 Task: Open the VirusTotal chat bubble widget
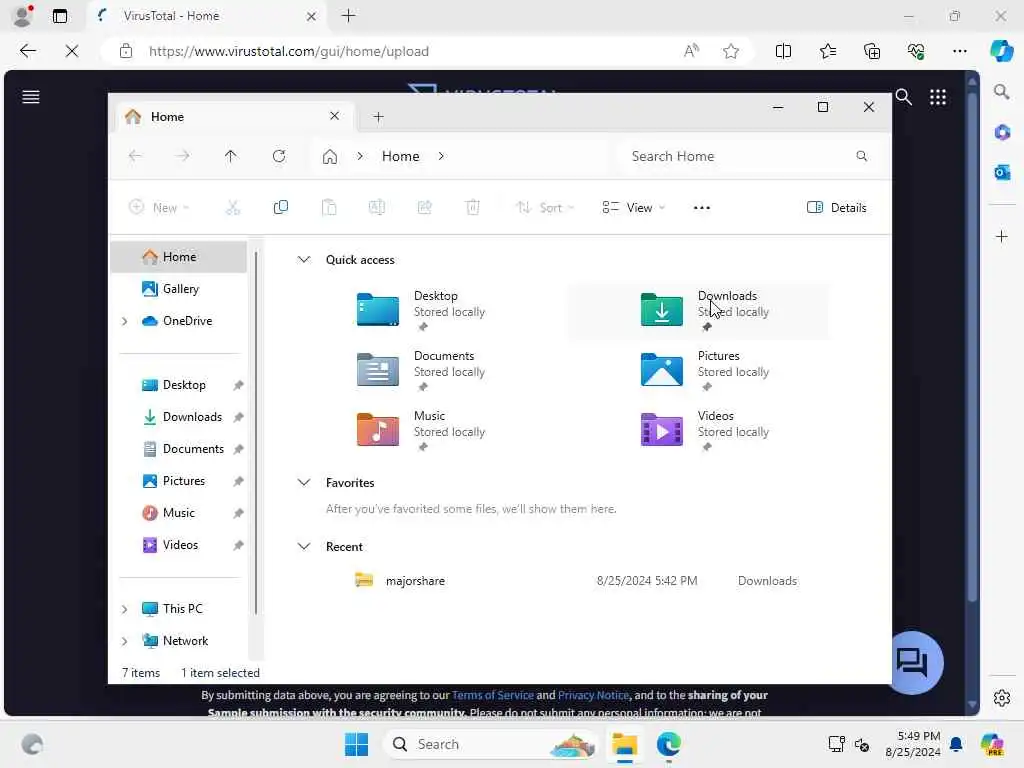(x=914, y=662)
